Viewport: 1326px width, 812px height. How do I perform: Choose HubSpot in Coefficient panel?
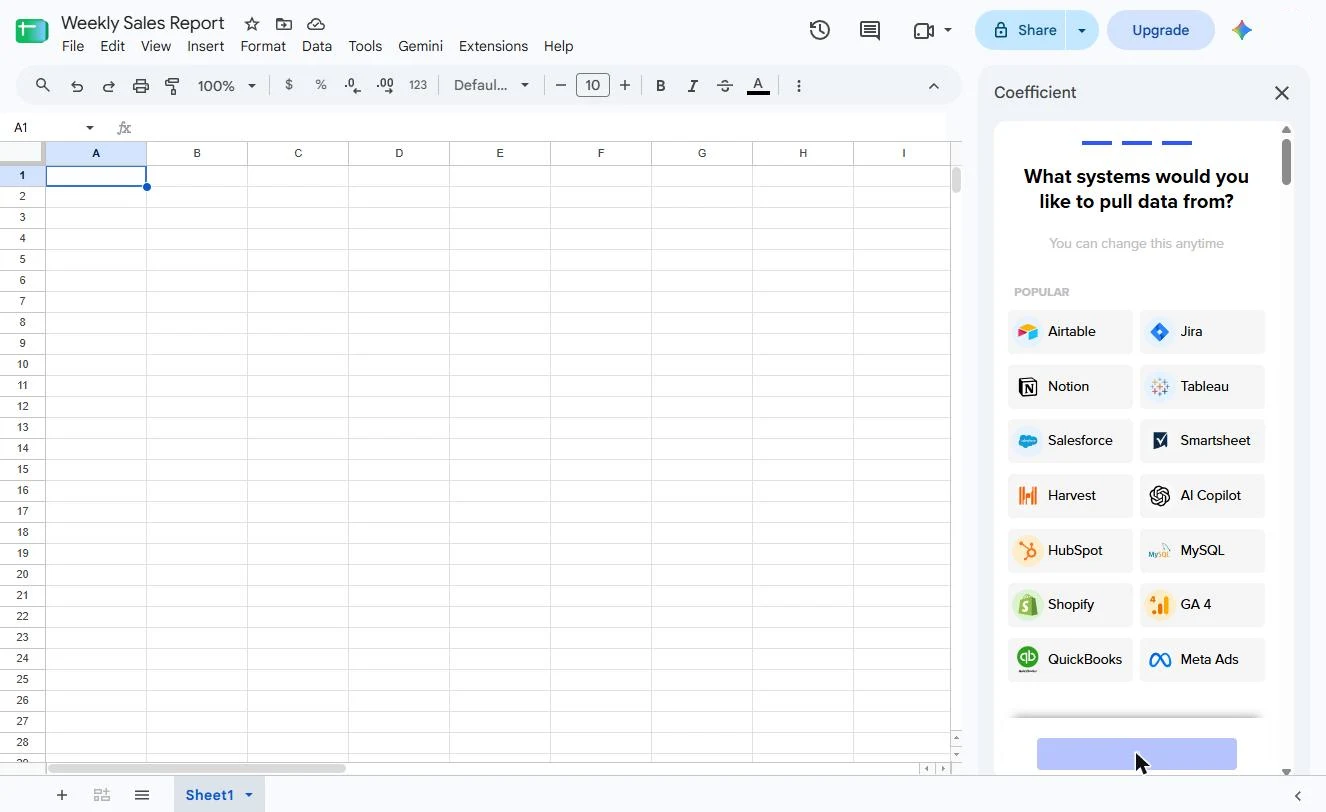tap(1070, 550)
